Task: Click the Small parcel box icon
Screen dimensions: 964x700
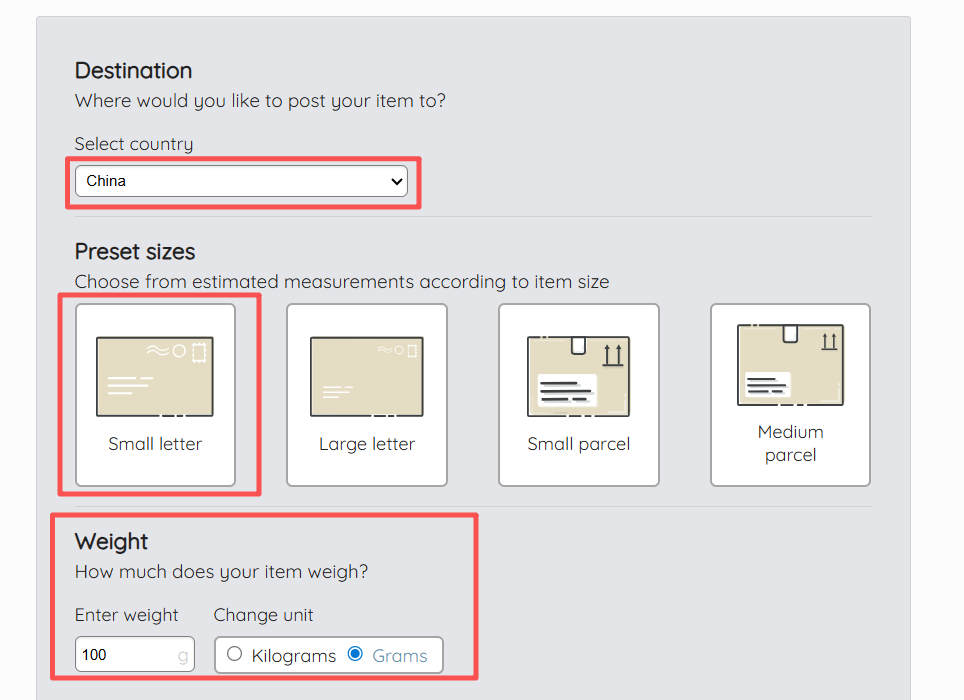Action: pyautogui.click(x=578, y=375)
